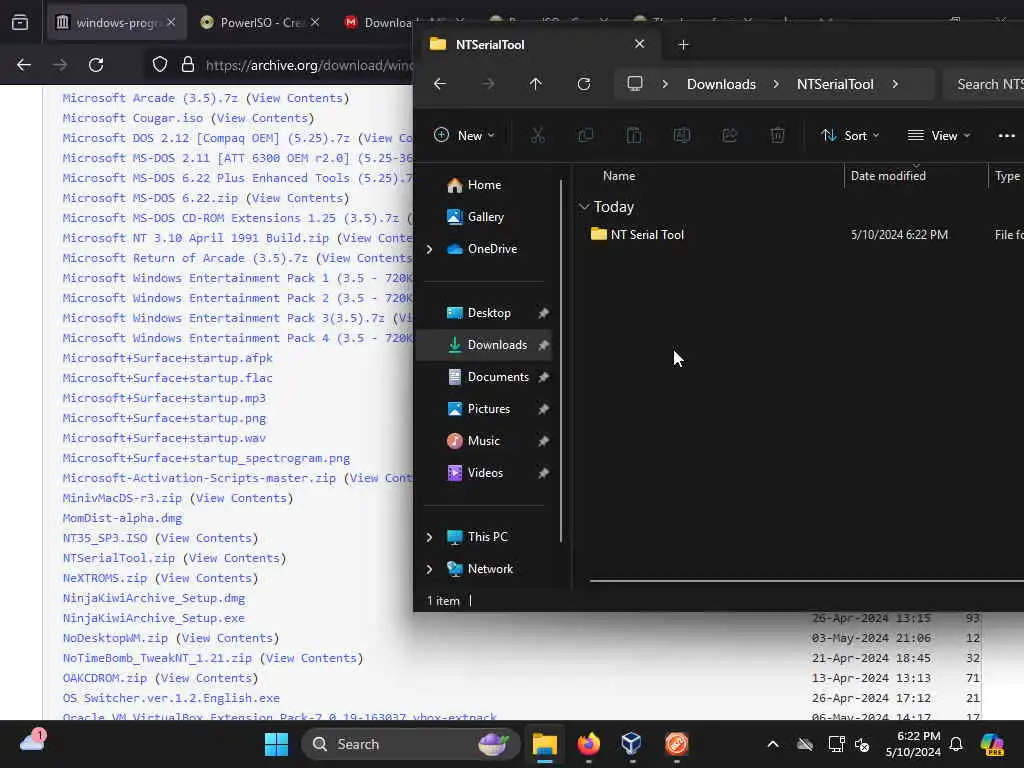Click the Cut icon in Explorer toolbar
The height and width of the screenshot is (768, 1024).
(537, 136)
